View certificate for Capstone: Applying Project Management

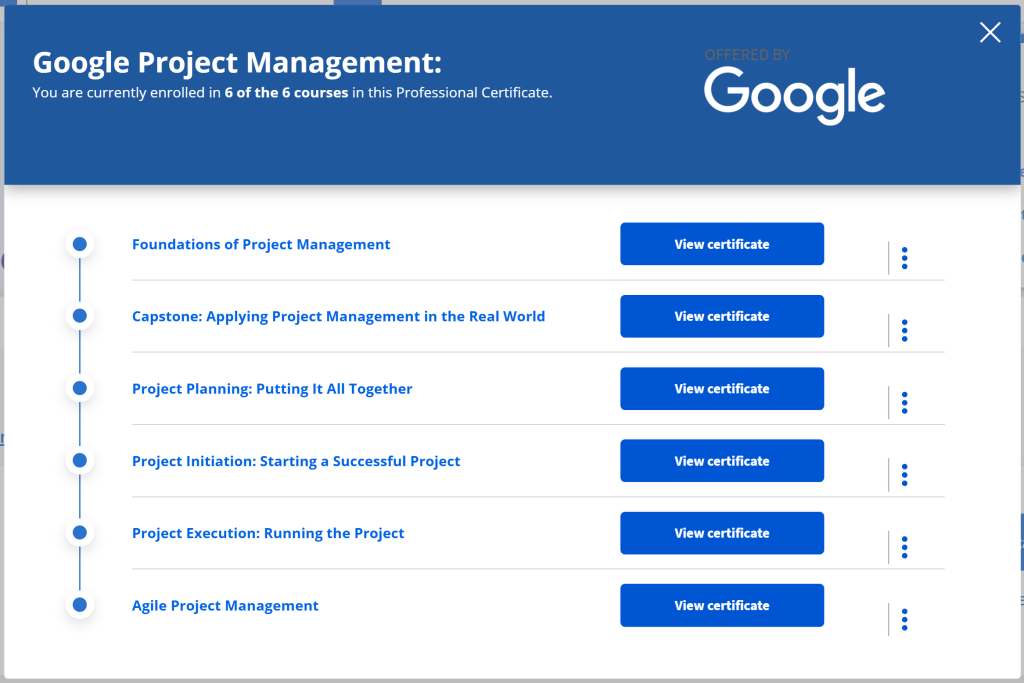click(722, 316)
